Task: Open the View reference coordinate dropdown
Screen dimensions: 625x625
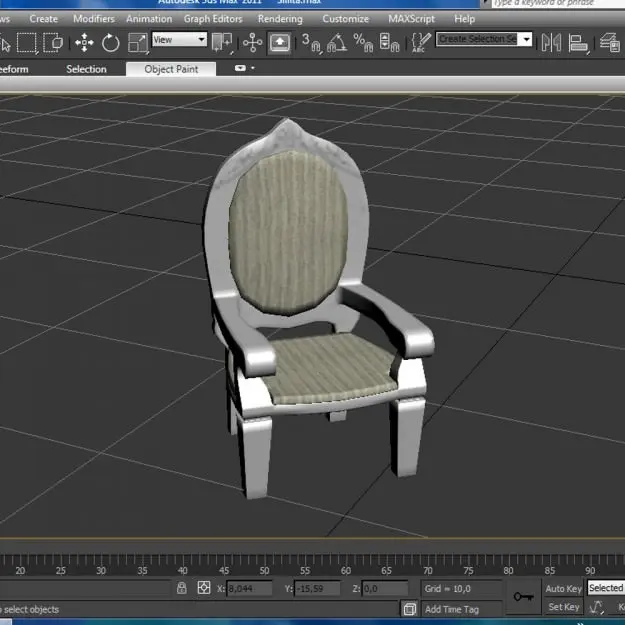Action: point(179,39)
